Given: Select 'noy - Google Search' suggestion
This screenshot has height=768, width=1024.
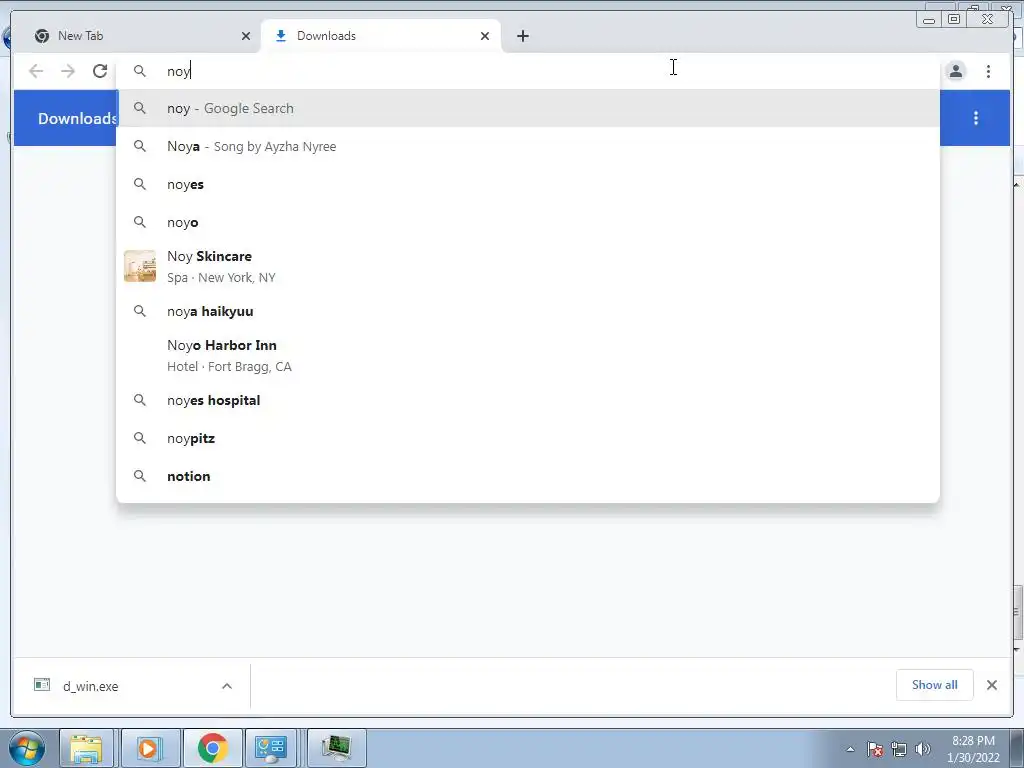Looking at the screenshot, I should [x=528, y=108].
